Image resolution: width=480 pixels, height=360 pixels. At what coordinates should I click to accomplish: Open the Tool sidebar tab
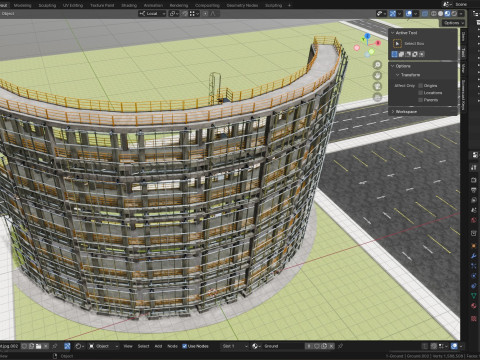463,52
